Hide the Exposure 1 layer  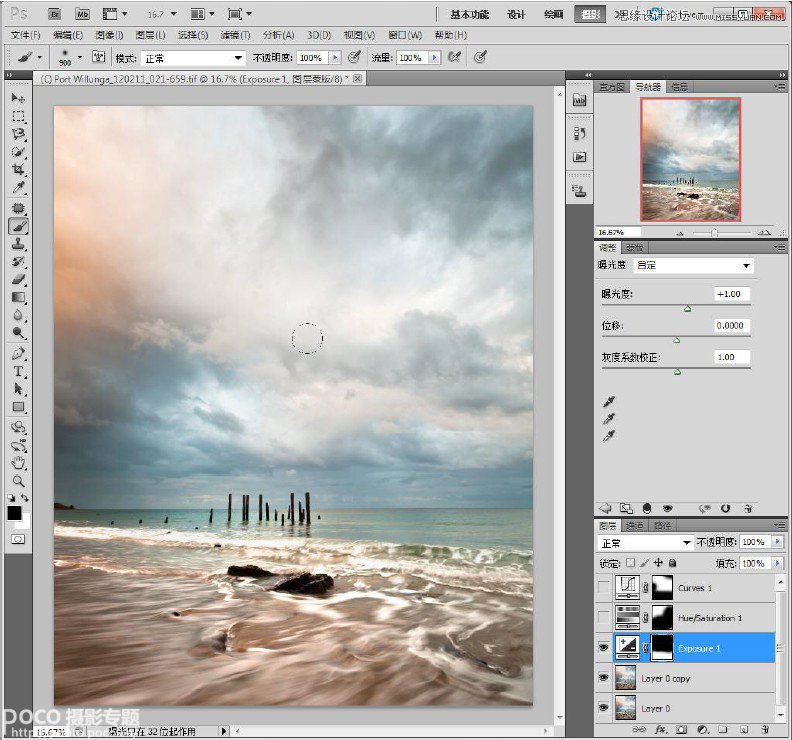(604, 648)
